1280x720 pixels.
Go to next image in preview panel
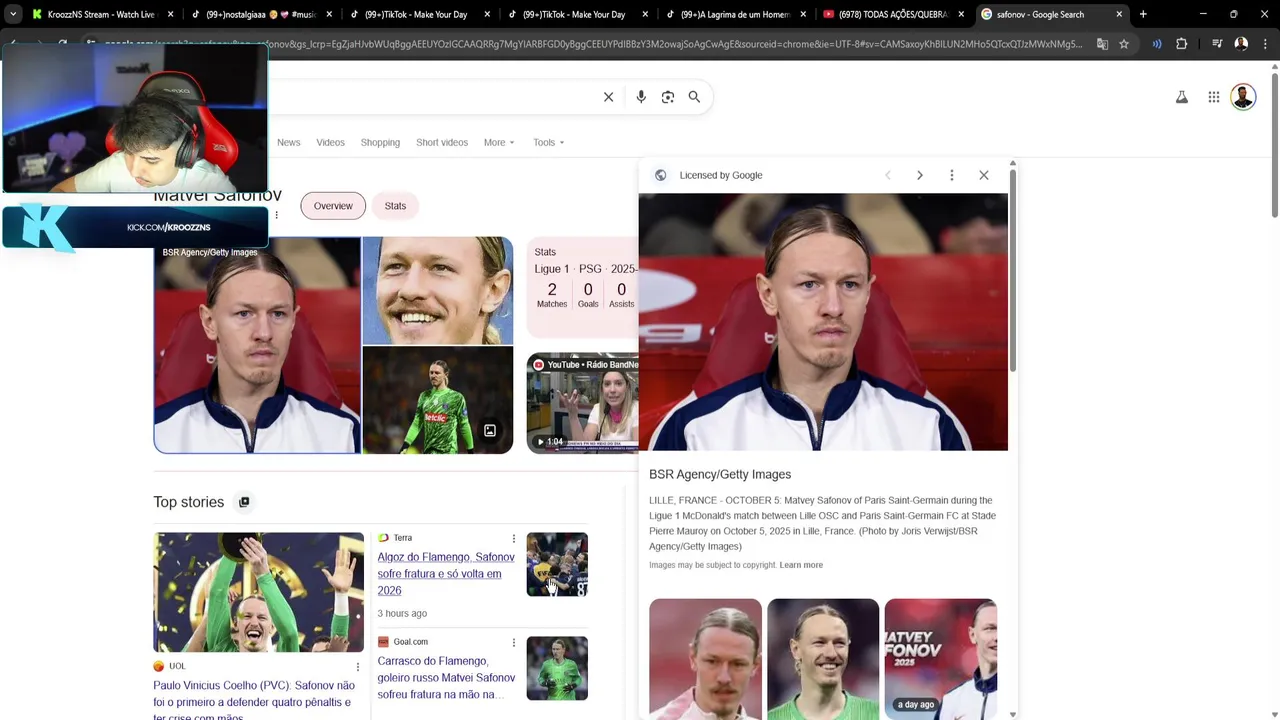pyautogui.click(x=920, y=175)
